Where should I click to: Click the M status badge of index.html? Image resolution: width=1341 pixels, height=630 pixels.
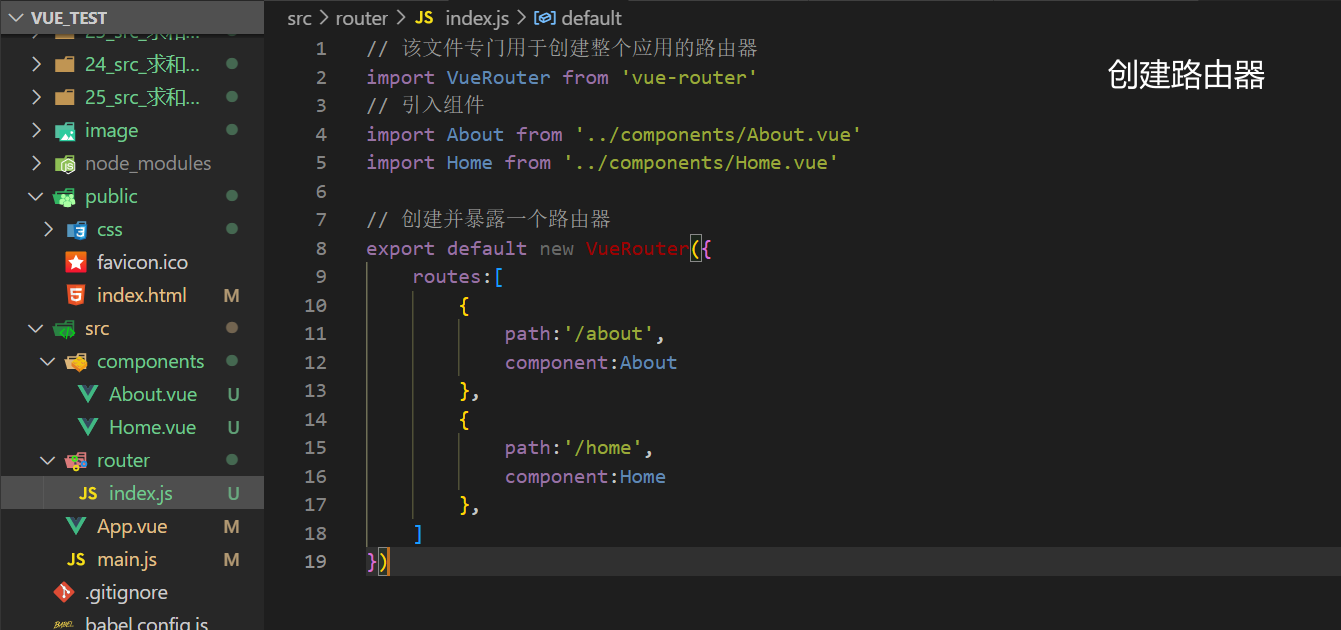pos(232,295)
